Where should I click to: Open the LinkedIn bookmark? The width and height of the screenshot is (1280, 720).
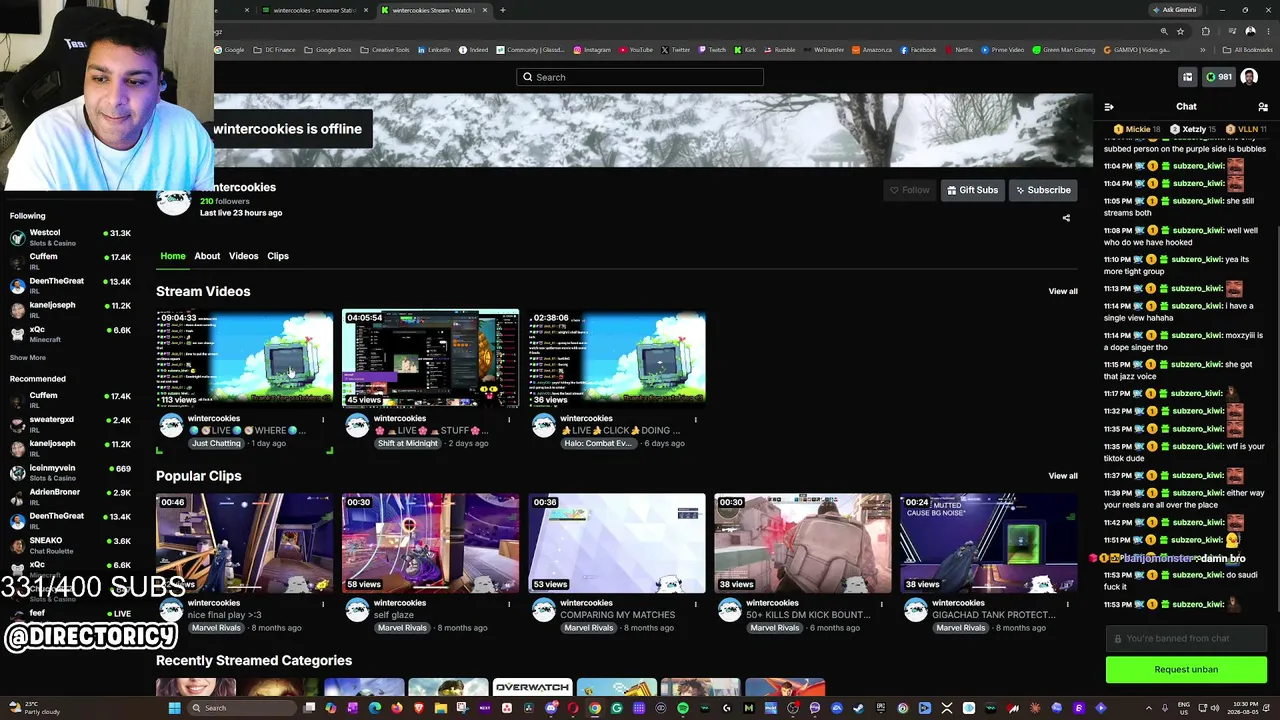tap(434, 50)
